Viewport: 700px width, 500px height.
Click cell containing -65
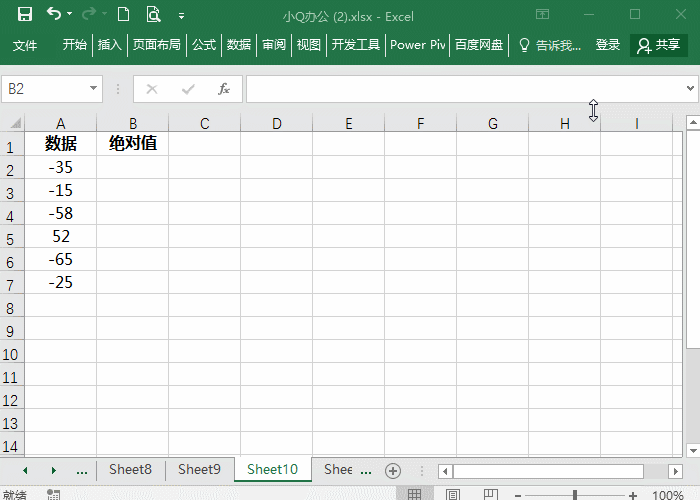tap(61, 259)
